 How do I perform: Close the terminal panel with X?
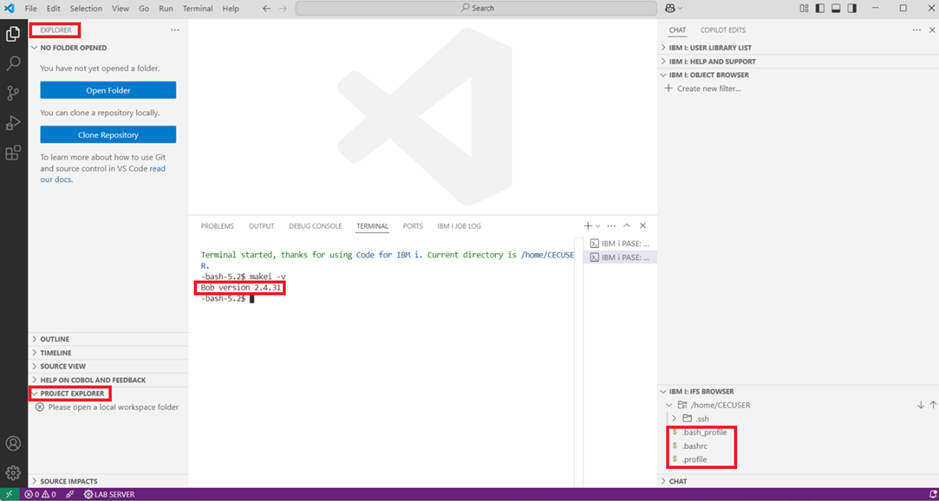(x=643, y=226)
